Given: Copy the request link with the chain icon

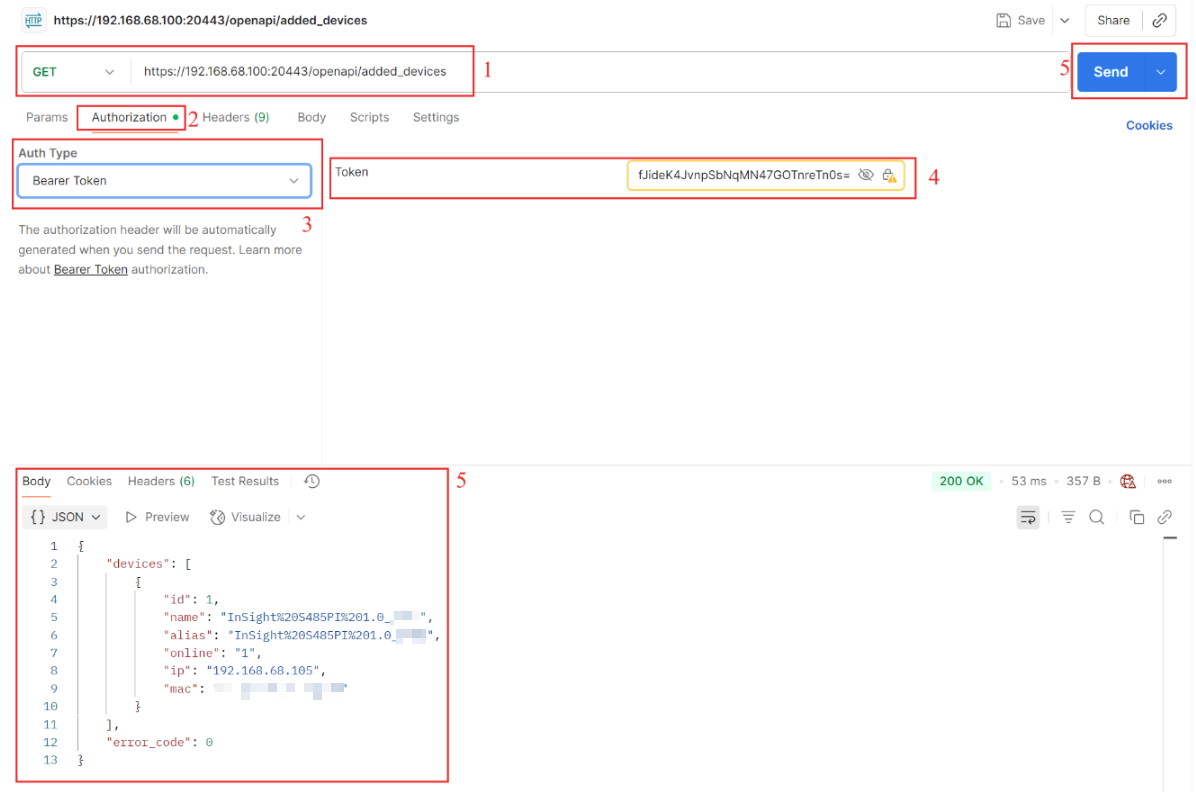Looking at the screenshot, I should 1159,21.
